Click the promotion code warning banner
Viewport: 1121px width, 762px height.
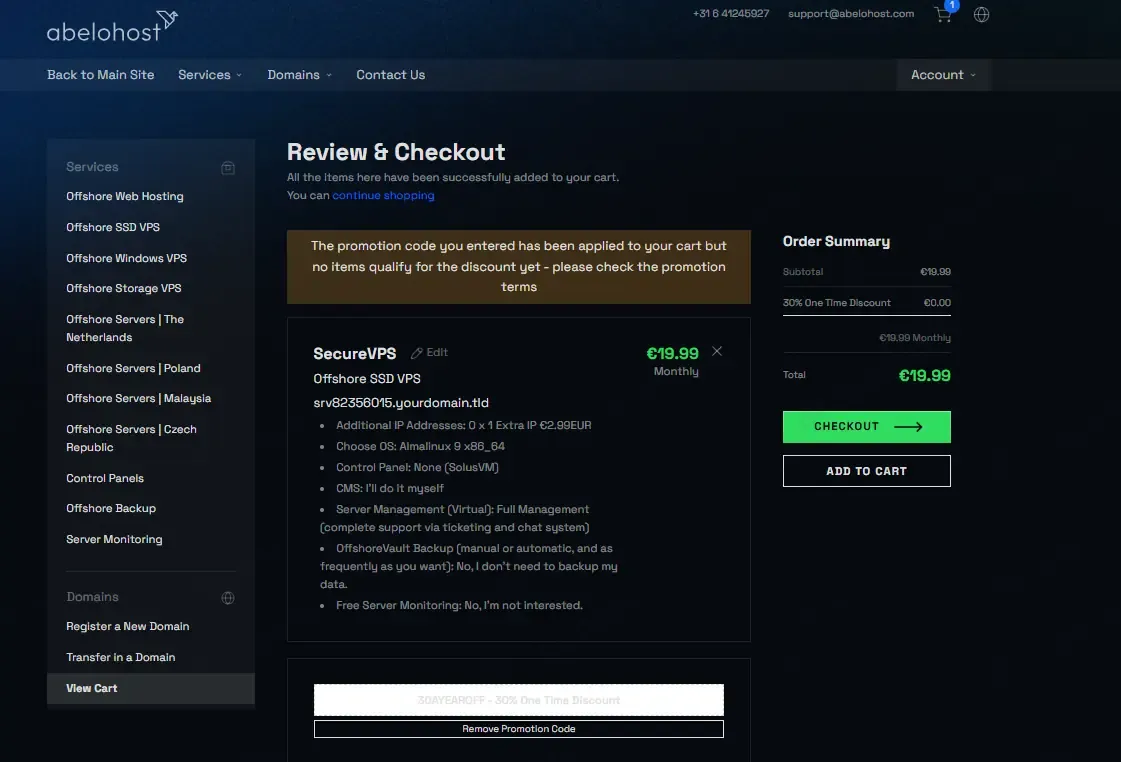[518, 267]
